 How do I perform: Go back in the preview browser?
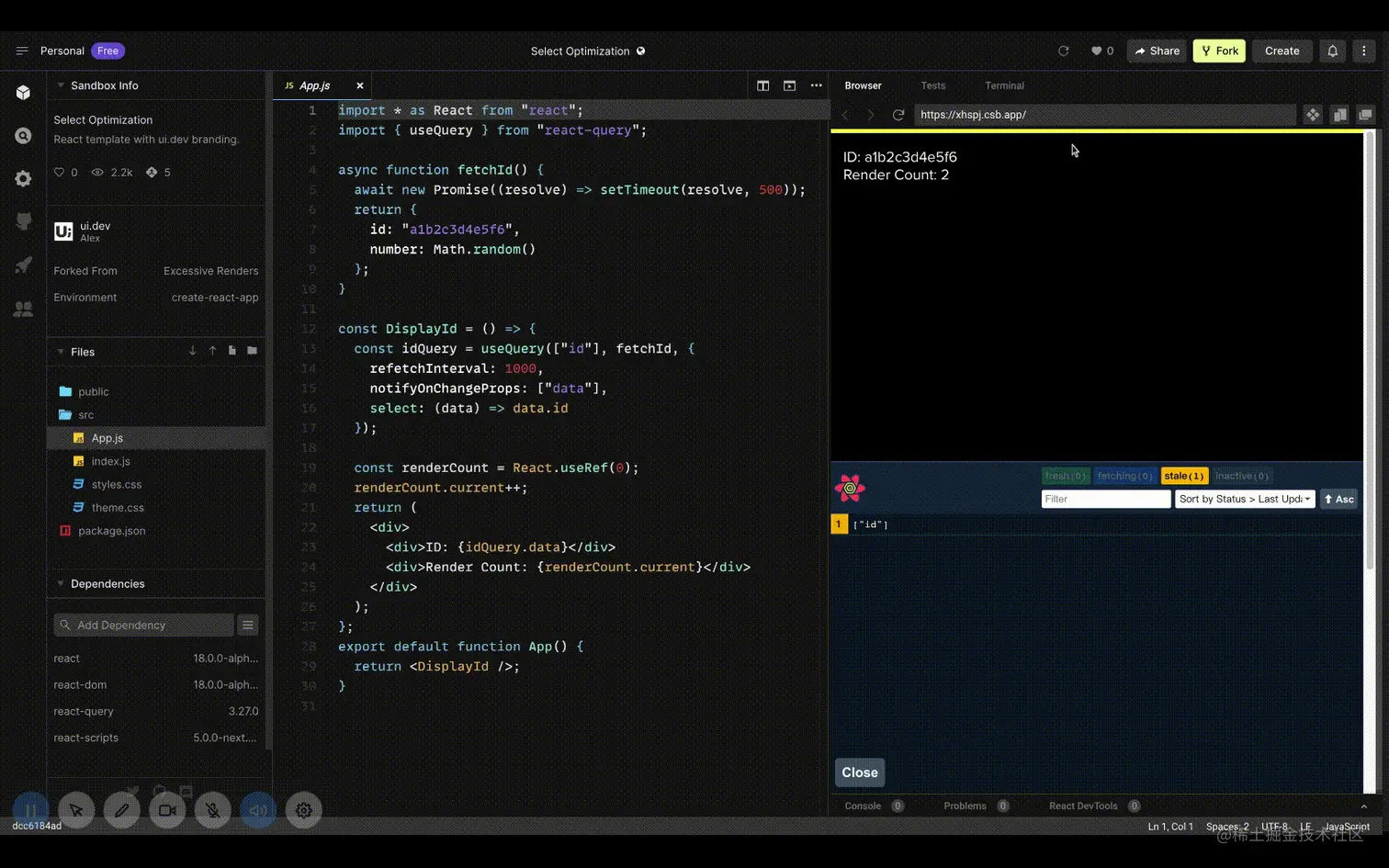pyautogui.click(x=846, y=115)
